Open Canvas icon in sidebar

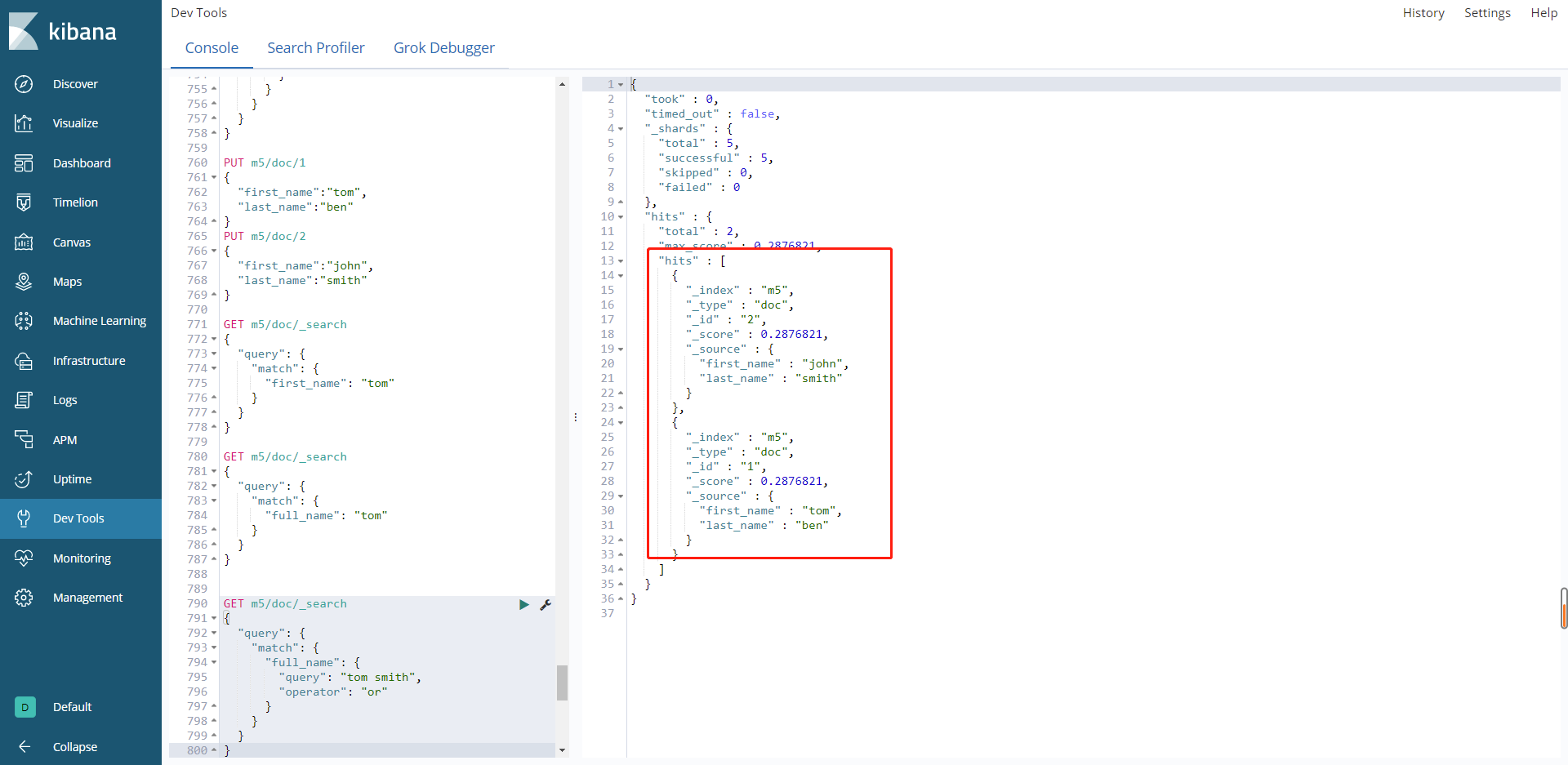coord(24,242)
